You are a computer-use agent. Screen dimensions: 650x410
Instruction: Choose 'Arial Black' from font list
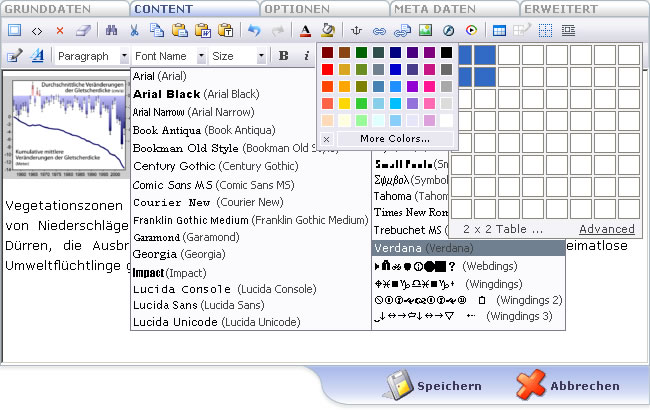[x=196, y=94]
